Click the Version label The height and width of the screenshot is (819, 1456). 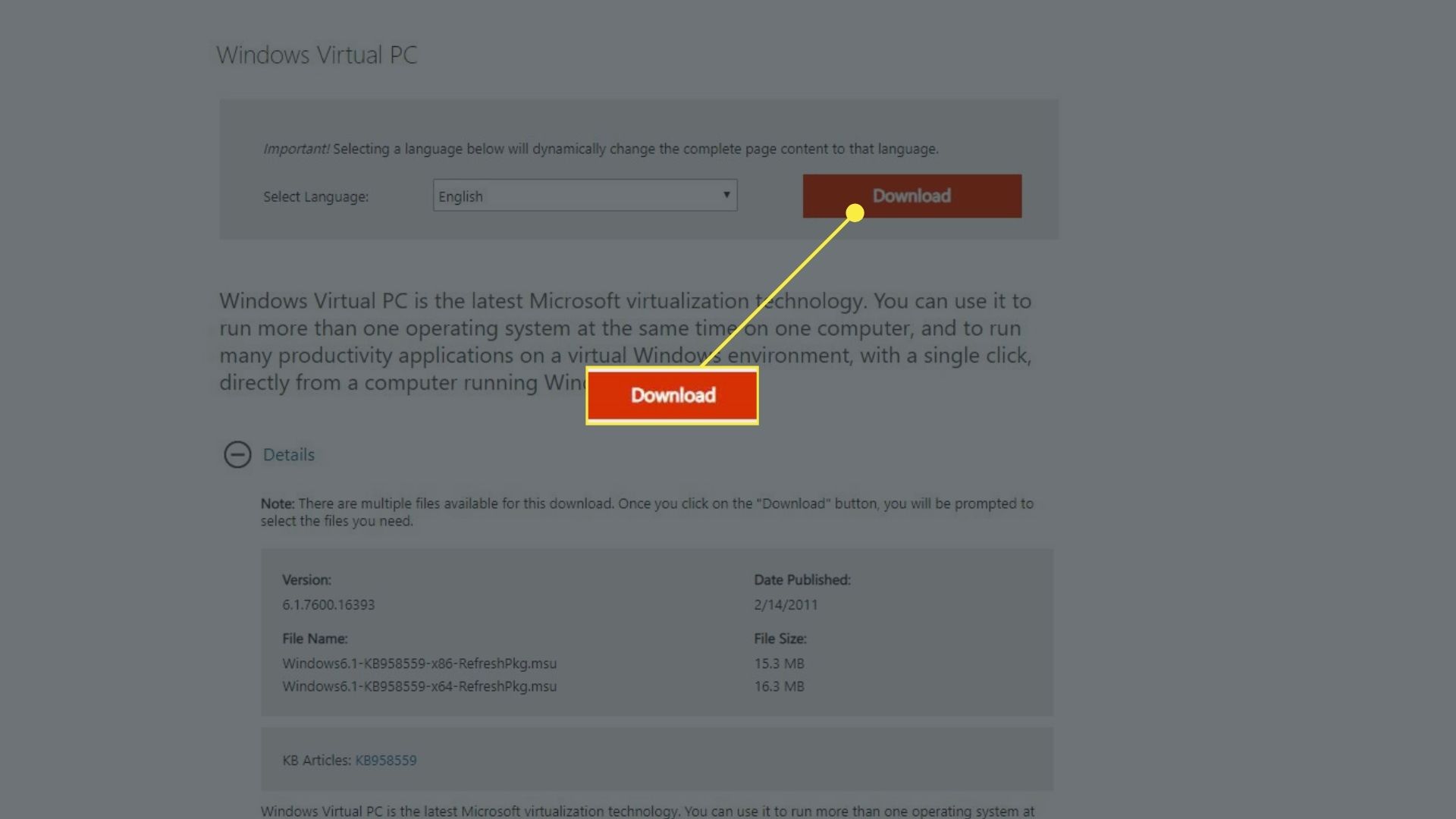click(x=306, y=580)
